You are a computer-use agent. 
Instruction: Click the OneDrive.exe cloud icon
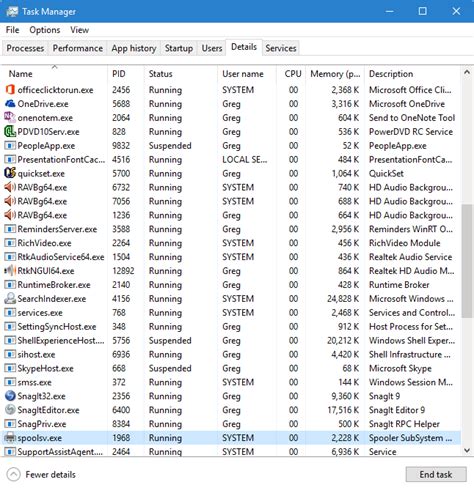click(10, 104)
